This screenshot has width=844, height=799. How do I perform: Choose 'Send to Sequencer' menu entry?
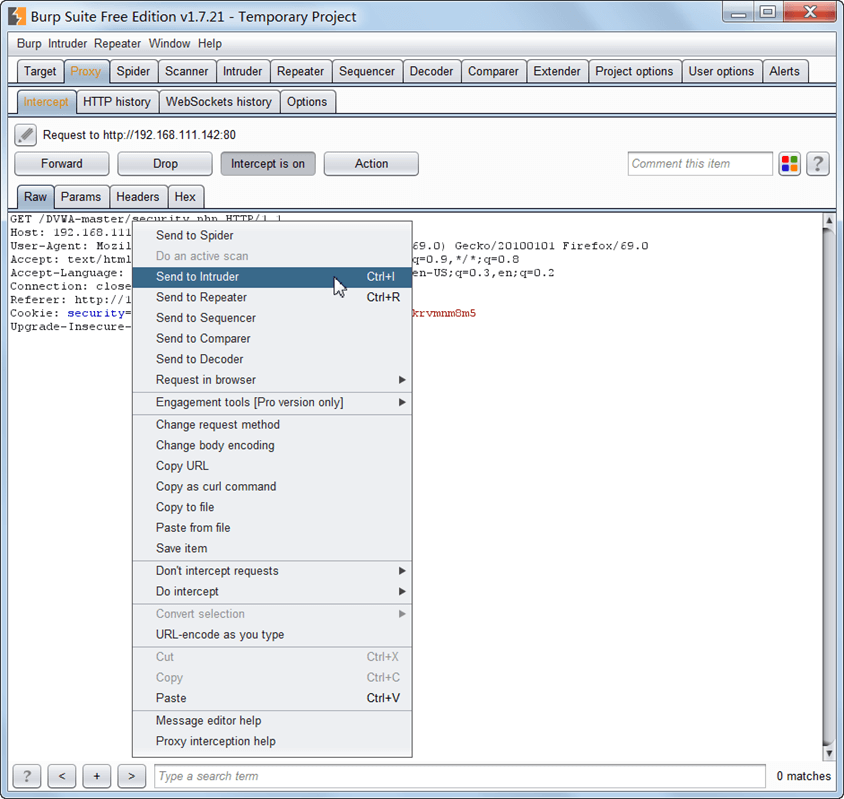pos(272,318)
